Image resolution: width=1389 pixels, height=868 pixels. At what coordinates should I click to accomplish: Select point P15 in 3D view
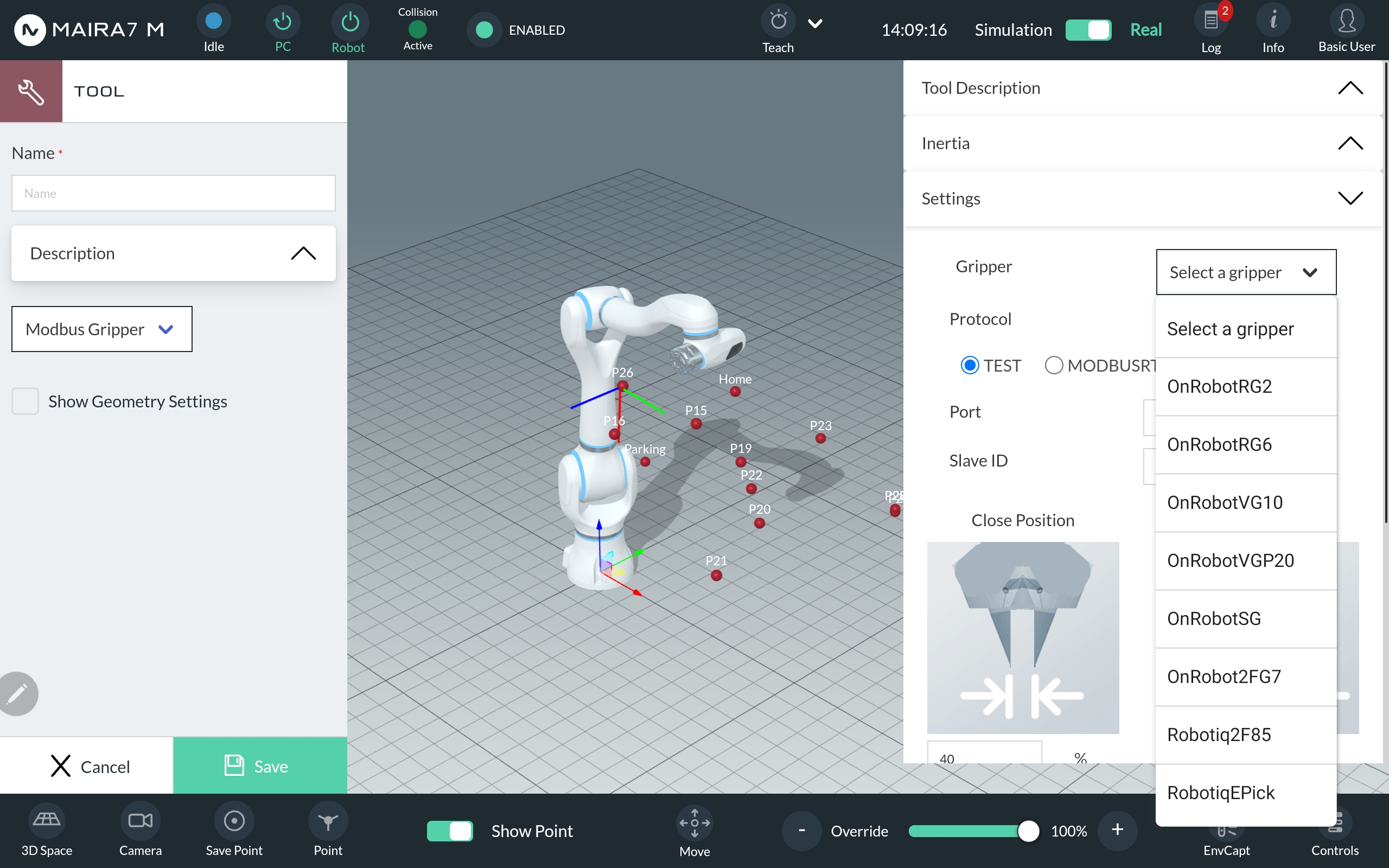[x=696, y=424]
